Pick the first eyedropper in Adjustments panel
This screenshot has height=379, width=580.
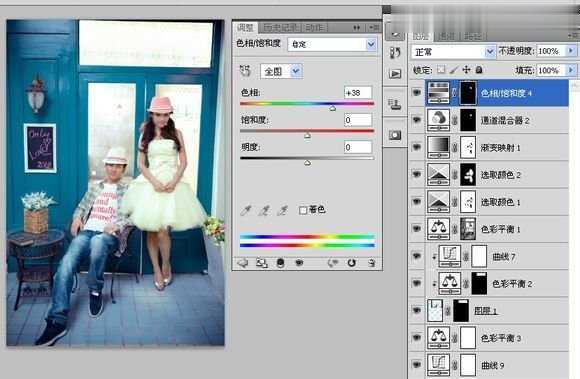point(246,210)
